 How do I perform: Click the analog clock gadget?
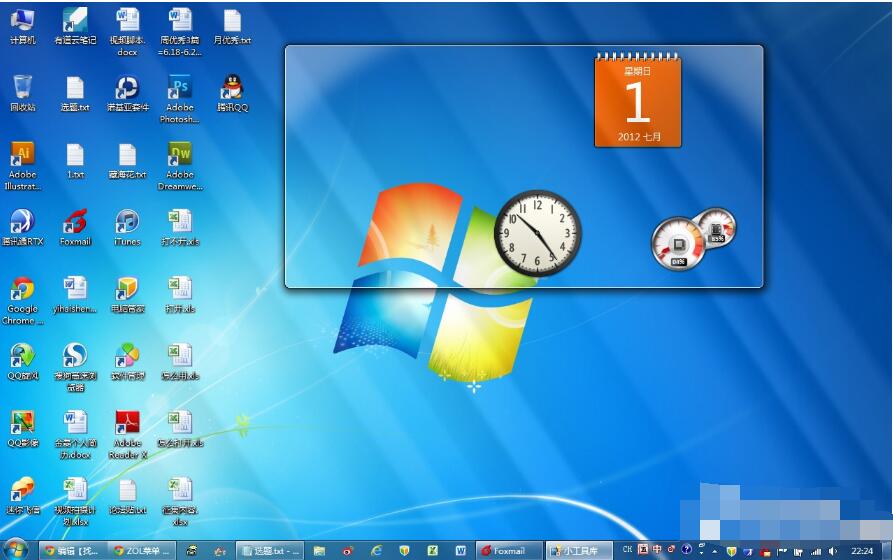coord(538,233)
